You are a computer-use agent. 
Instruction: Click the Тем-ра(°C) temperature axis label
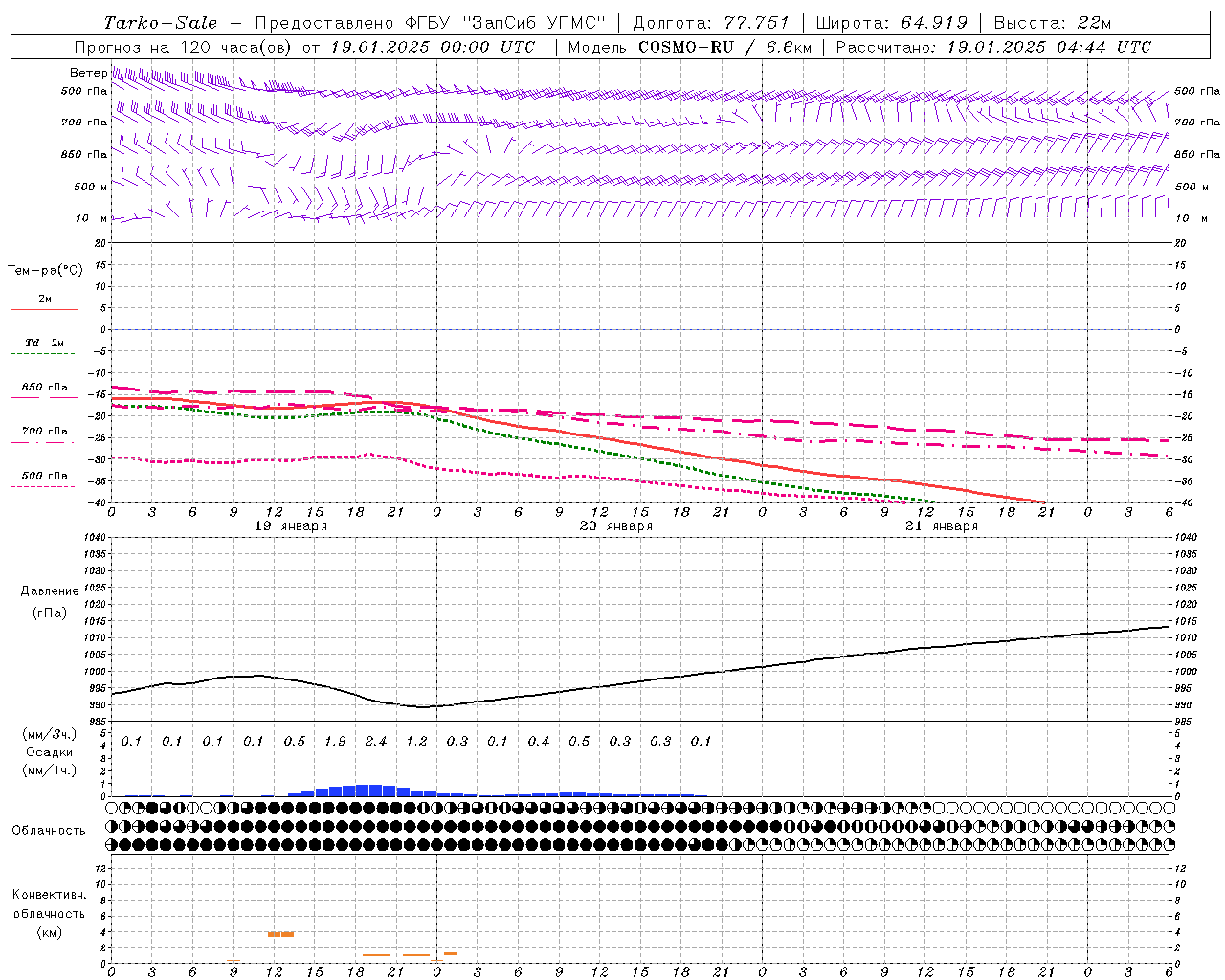coord(45,271)
